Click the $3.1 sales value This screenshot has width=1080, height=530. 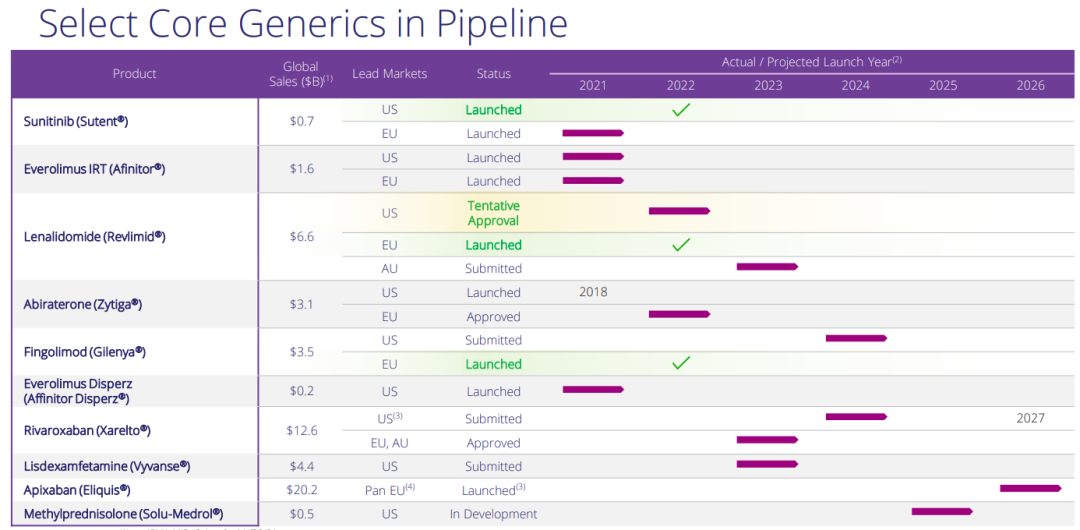coord(302,303)
